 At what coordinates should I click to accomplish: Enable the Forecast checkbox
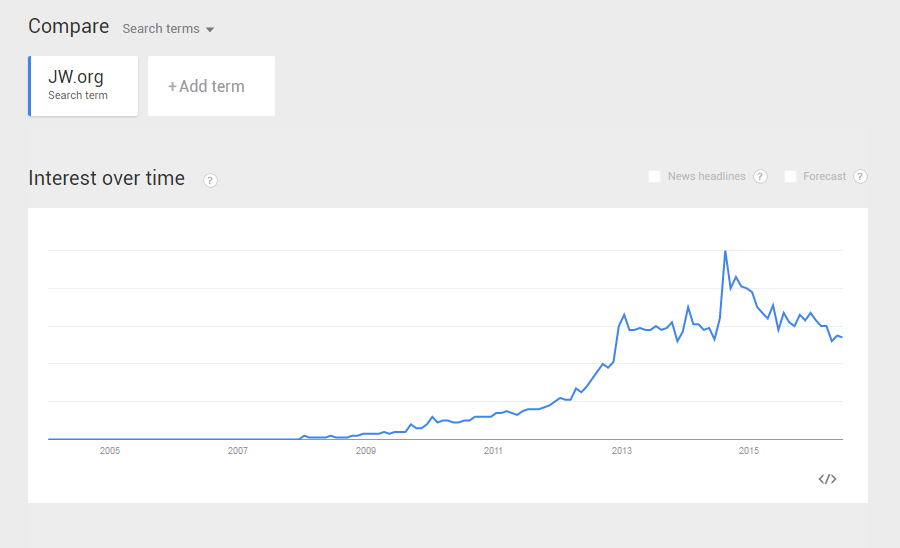click(x=790, y=177)
